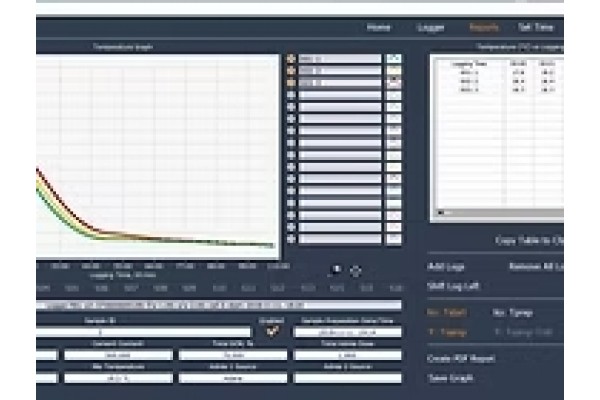This screenshot has width=600, height=400.
Task: Open the pink color swatch of third log
Action: pos(394,83)
